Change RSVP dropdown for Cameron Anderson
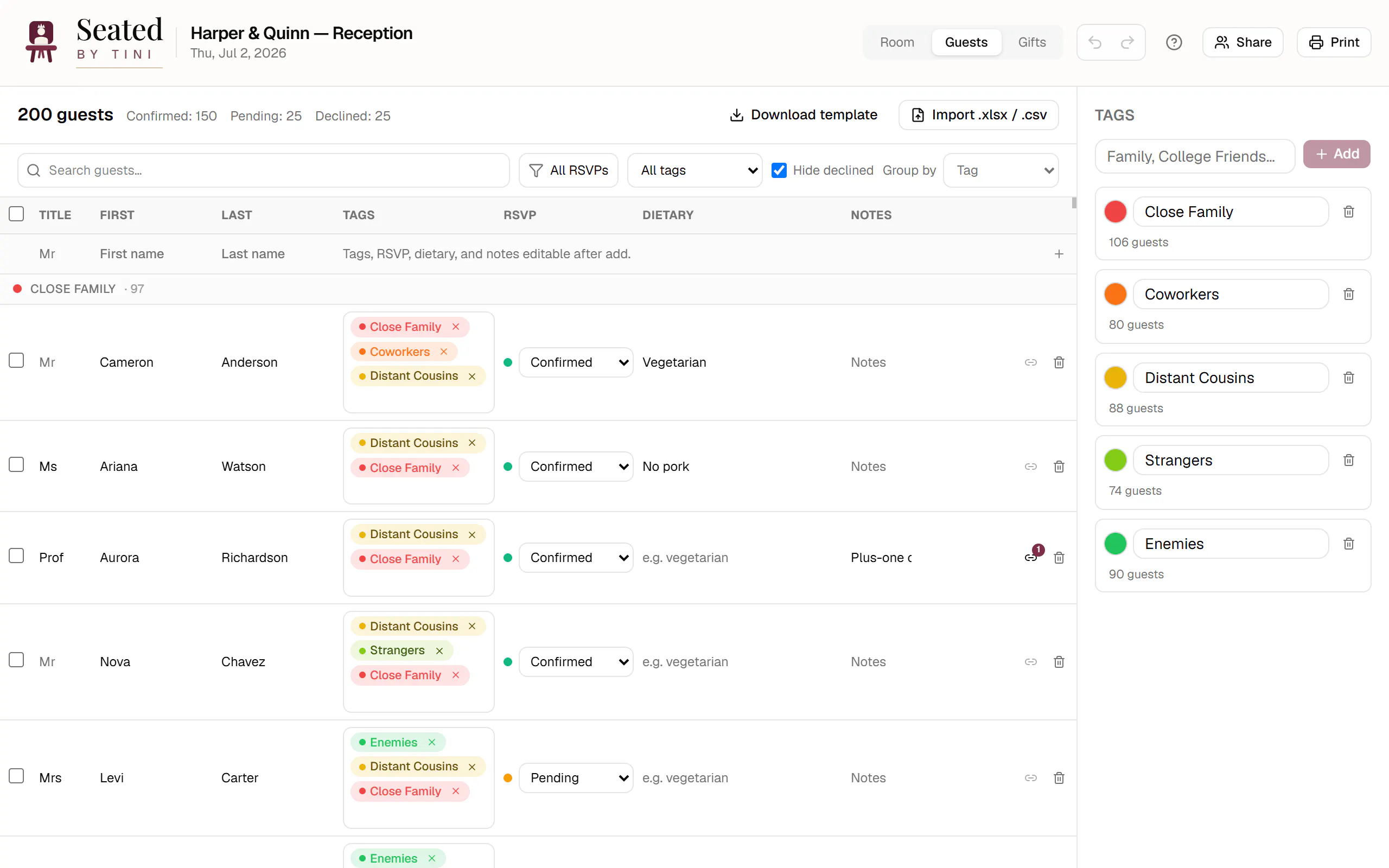Image resolution: width=1389 pixels, height=868 pixels. coord(576,362)
